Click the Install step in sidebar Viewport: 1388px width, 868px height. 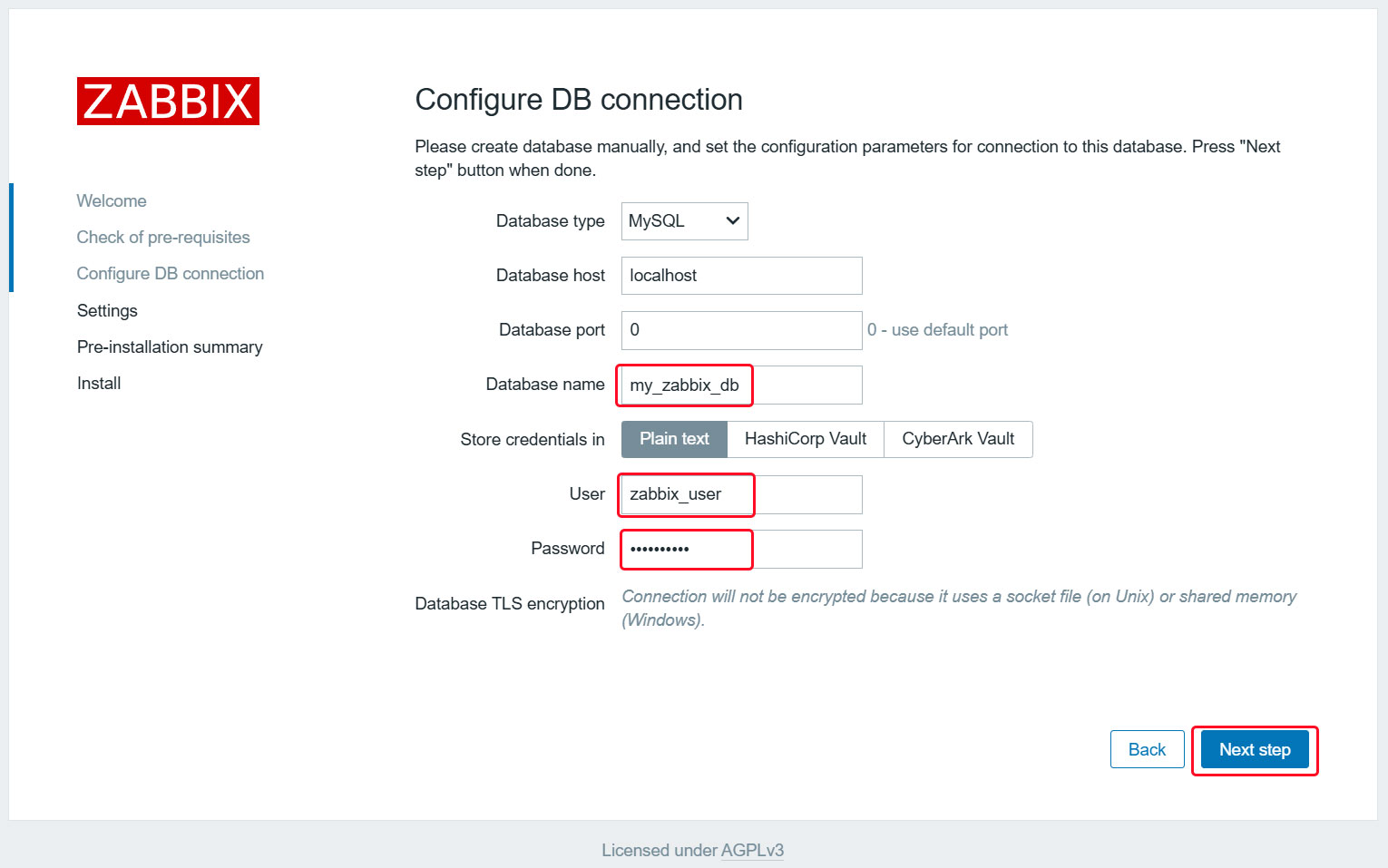pos(99,384)
